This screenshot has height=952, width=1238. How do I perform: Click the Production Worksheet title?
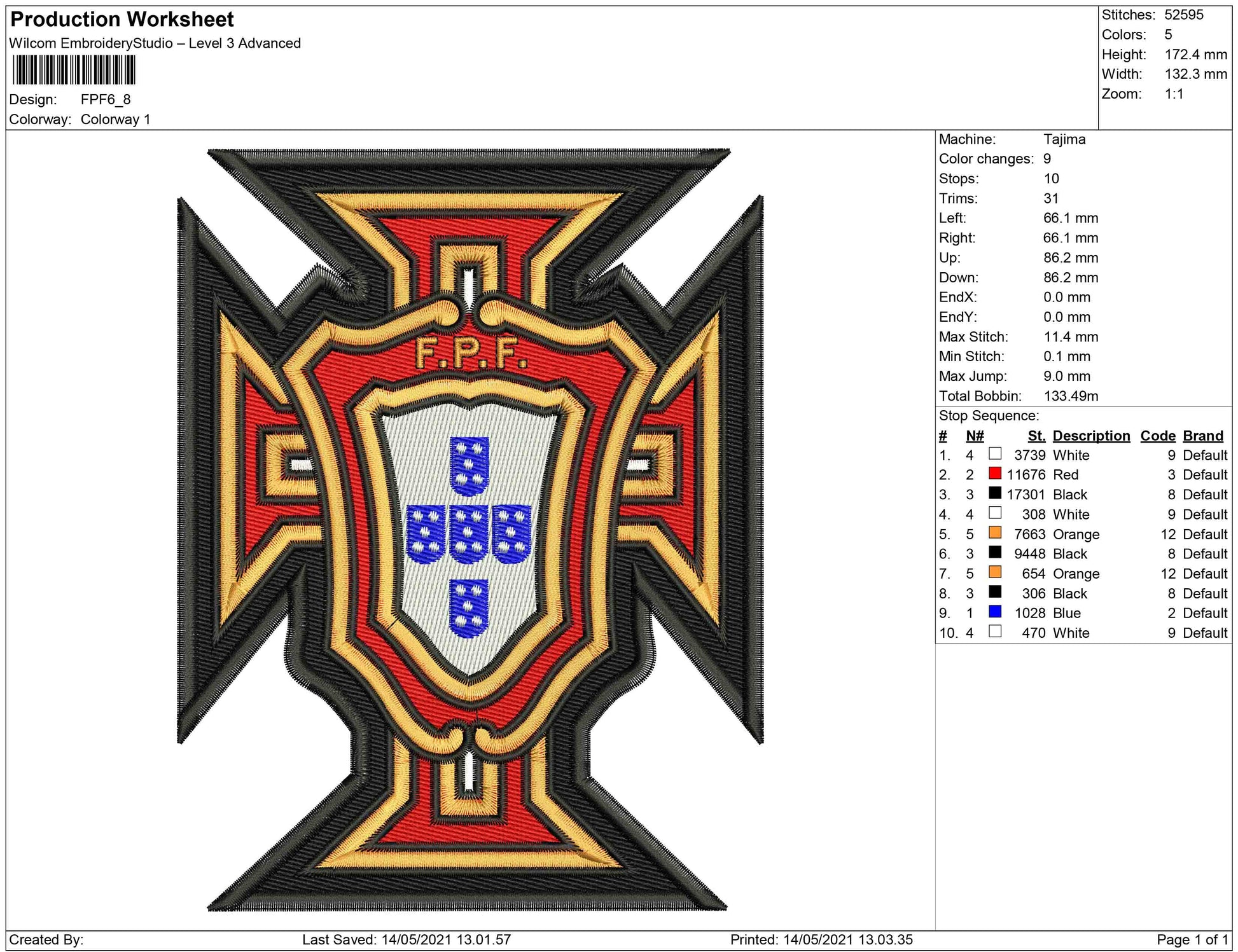[122, 20]
